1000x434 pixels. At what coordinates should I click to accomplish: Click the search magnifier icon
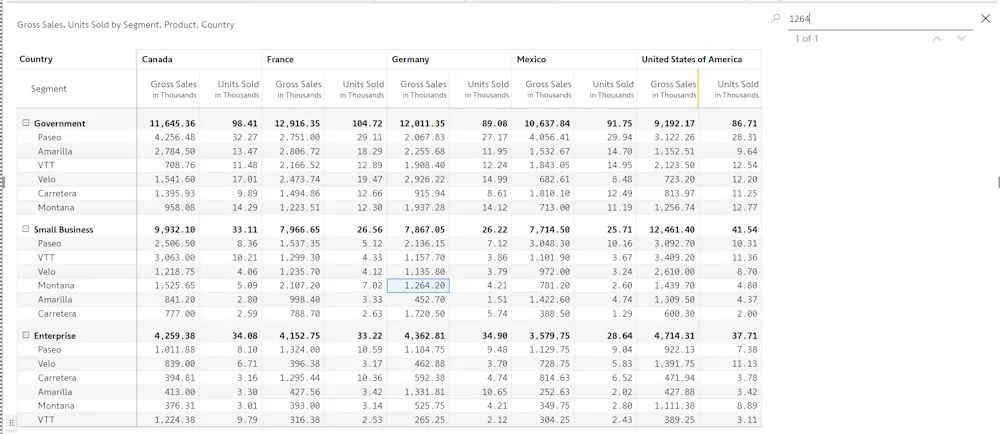click(776, 19)
